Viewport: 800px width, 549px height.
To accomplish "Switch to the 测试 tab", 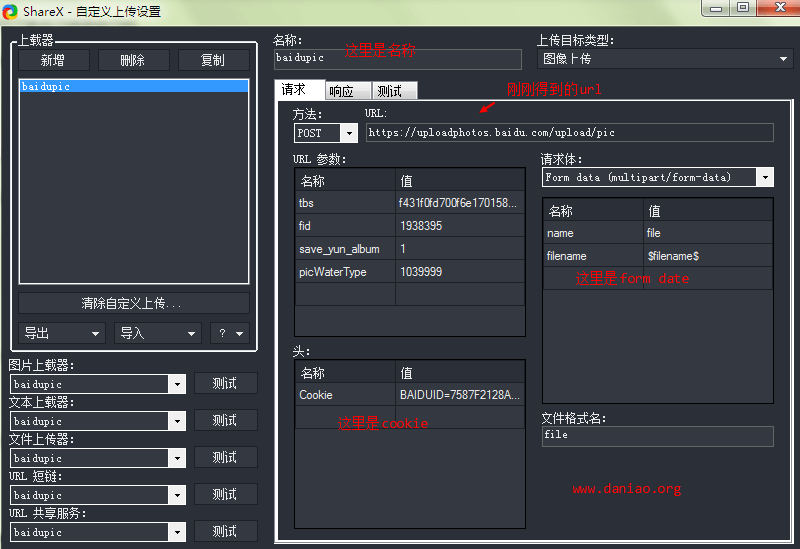I will click(394, 91).
